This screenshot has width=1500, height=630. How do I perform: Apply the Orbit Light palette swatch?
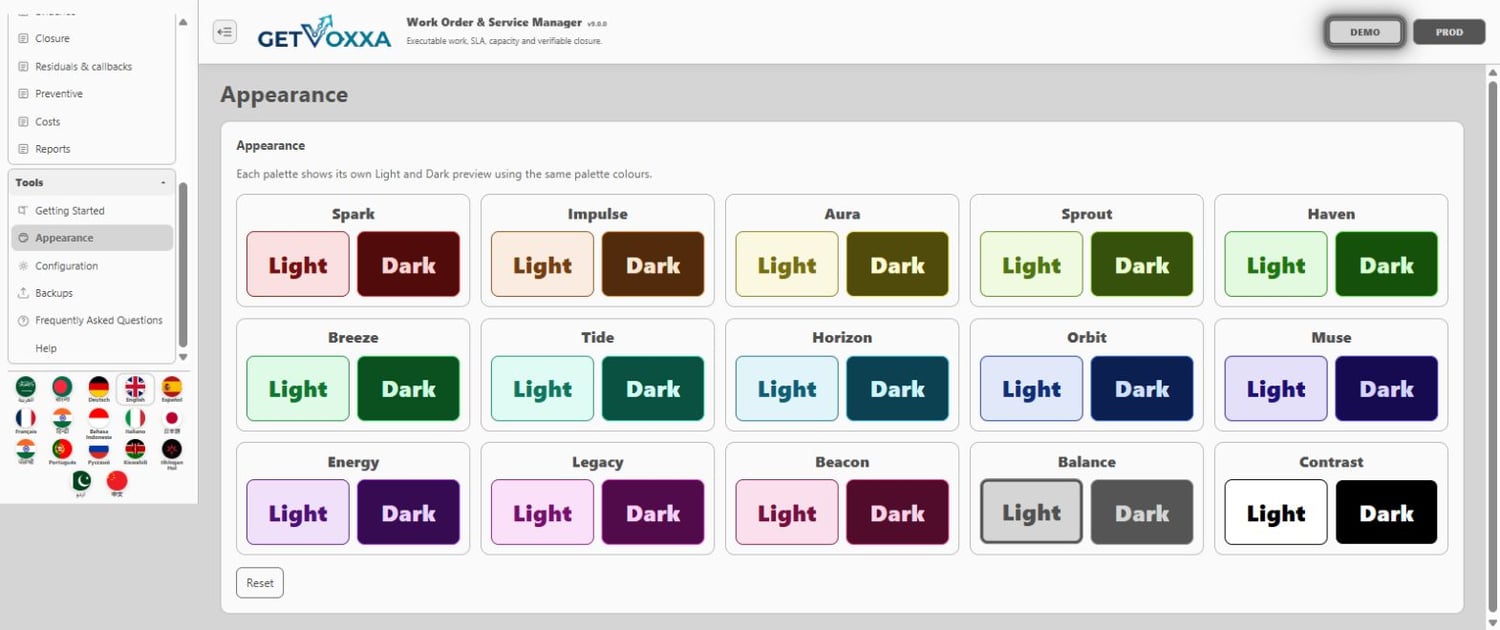tap(1031, 388)
